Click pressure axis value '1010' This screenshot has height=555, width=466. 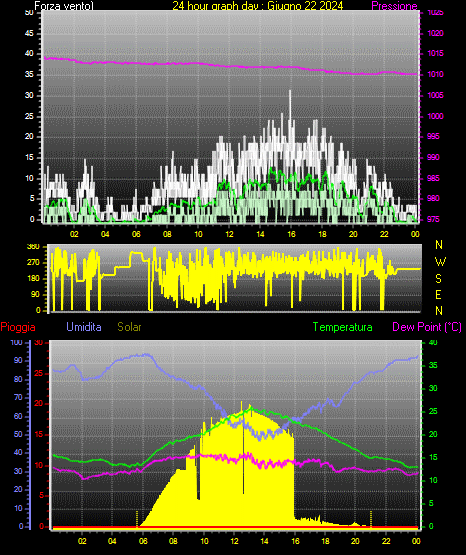435,74
